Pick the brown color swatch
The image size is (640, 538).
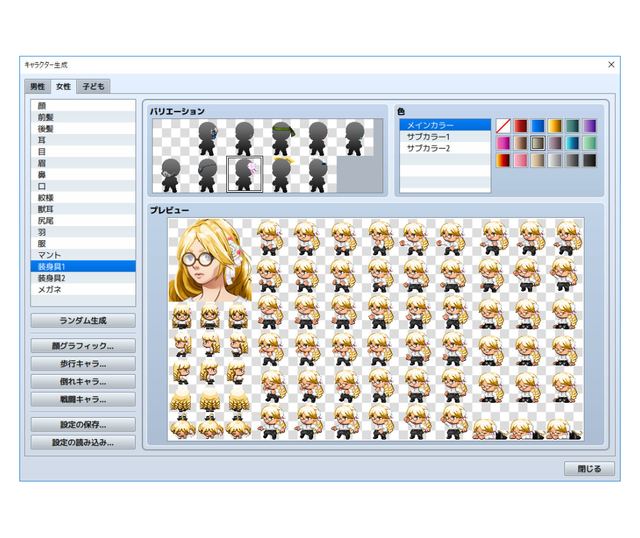tap(520, 143)
